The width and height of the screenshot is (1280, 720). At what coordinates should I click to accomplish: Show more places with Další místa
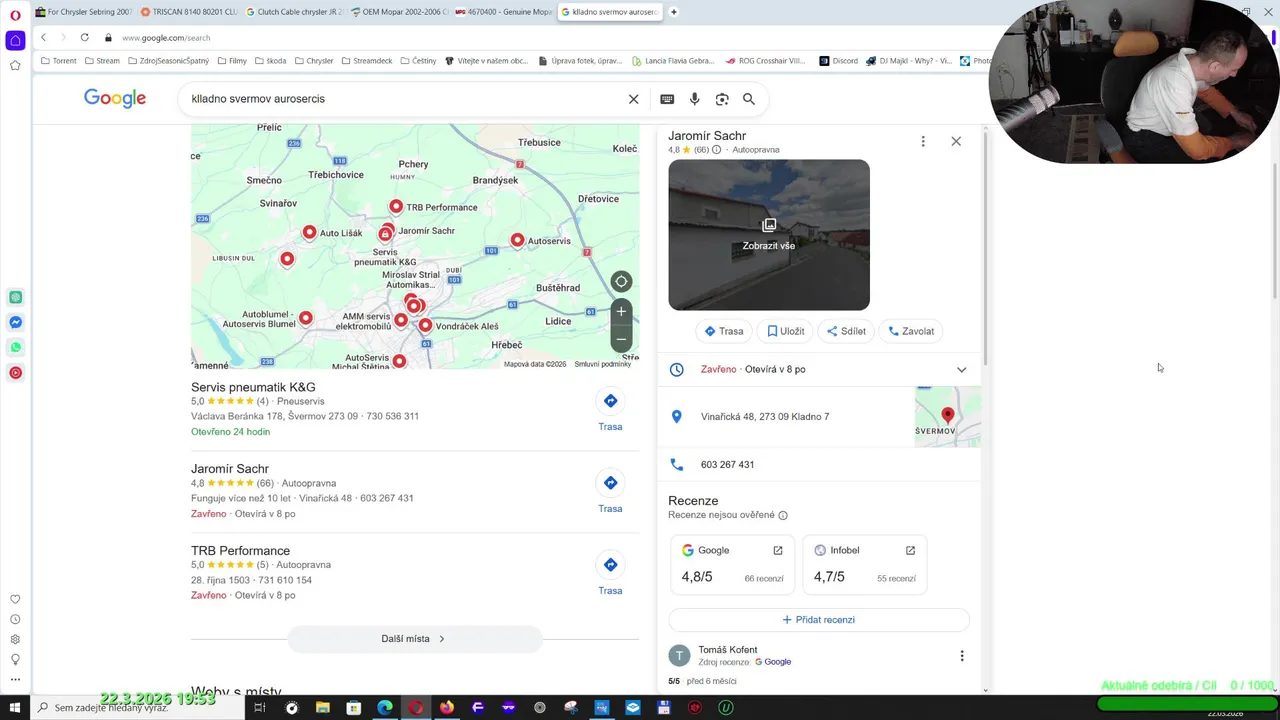414,638
